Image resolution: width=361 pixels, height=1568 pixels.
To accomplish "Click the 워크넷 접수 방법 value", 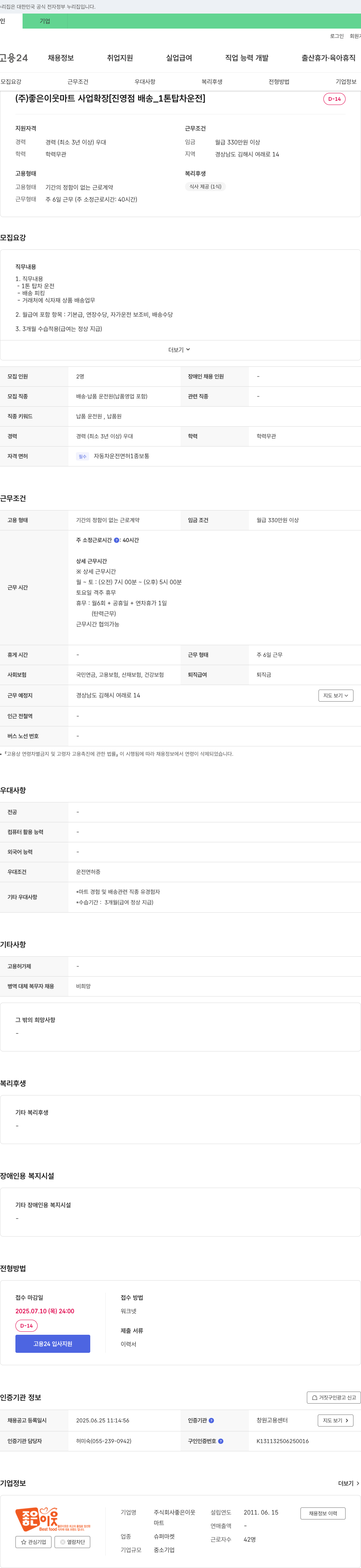I will 129,1311.
